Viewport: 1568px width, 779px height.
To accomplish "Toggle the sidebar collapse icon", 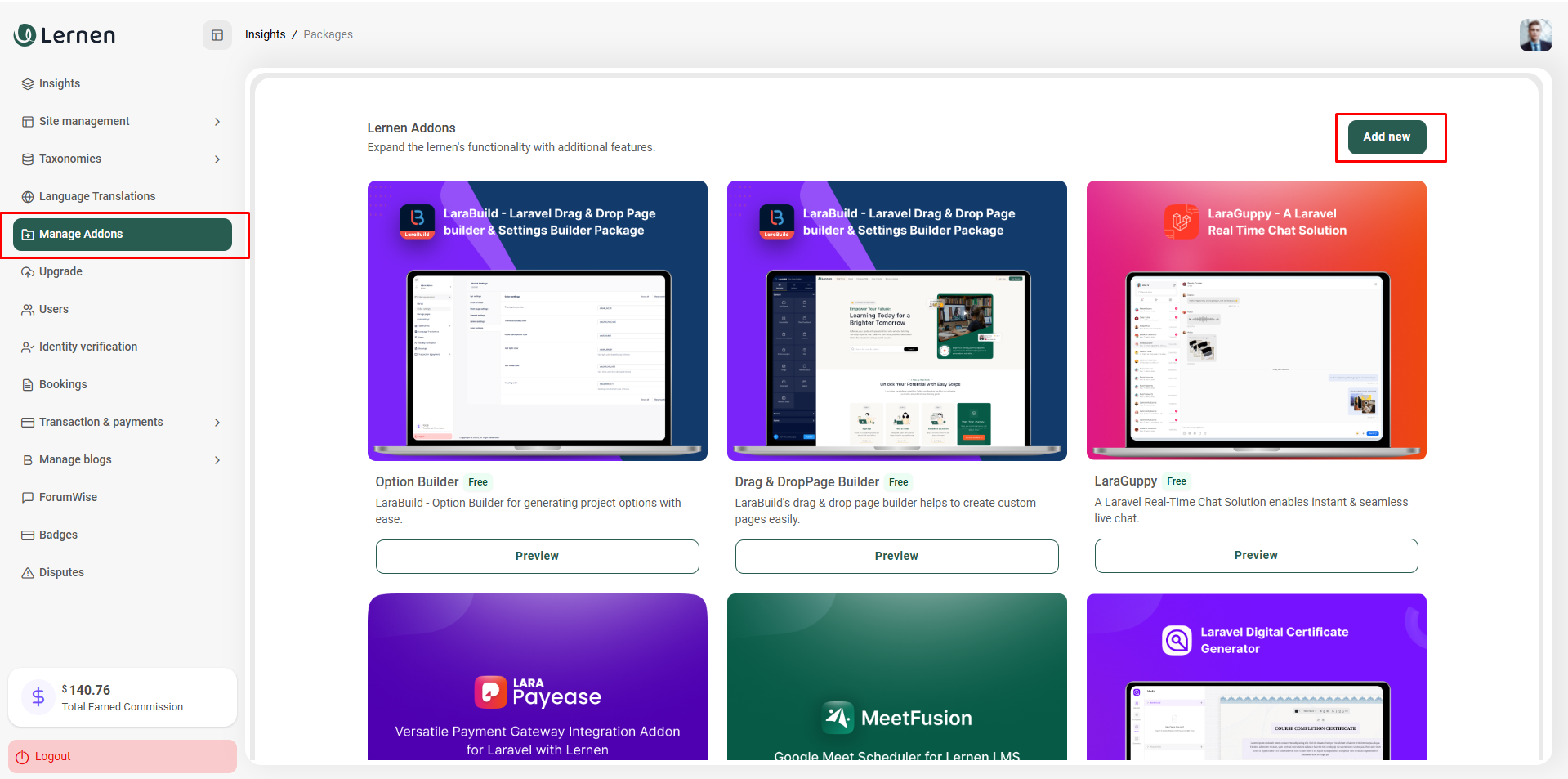I will click(217, 35).
